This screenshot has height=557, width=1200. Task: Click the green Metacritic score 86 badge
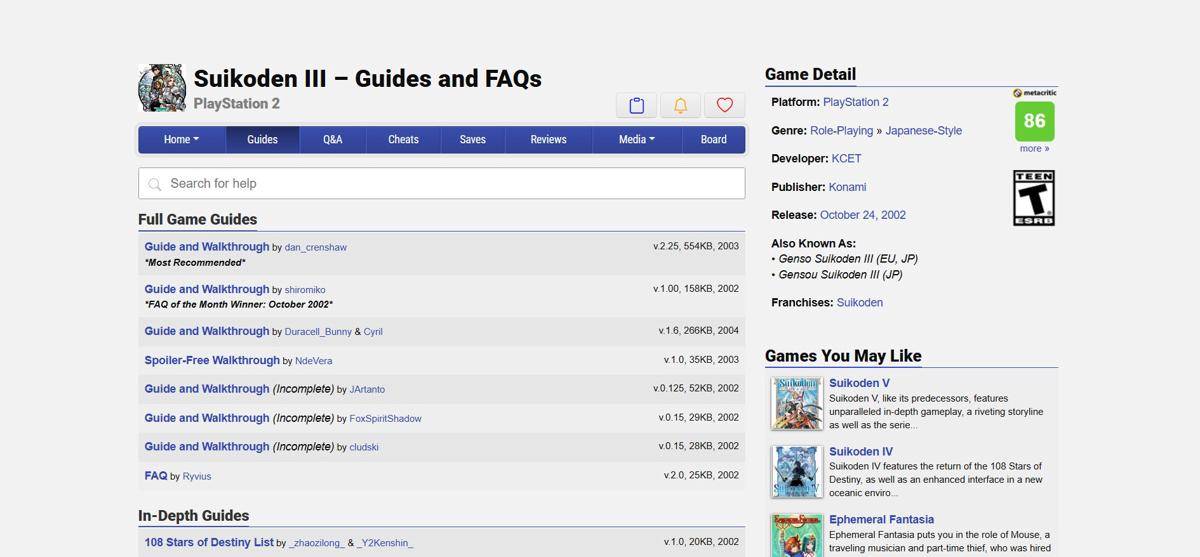[x=1034, y=121]
